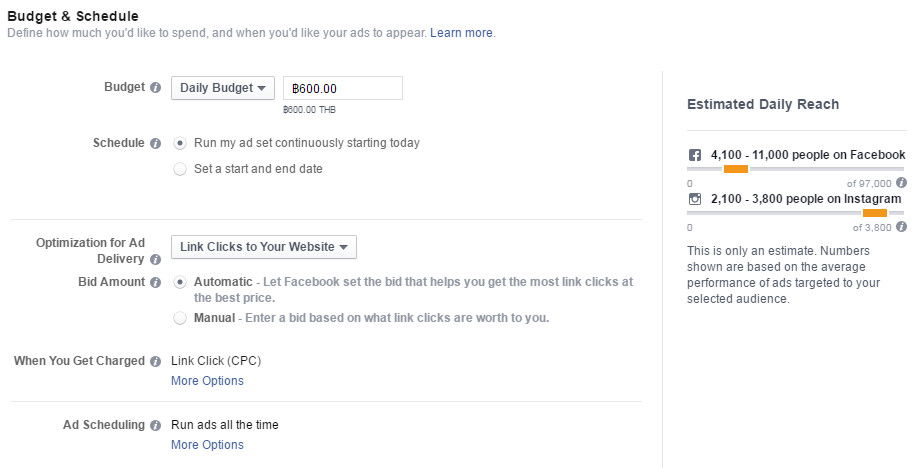Click info icon next to Optimization for Ad Delivery
This screenshot has height=468, width=922.
coord(155,260)
